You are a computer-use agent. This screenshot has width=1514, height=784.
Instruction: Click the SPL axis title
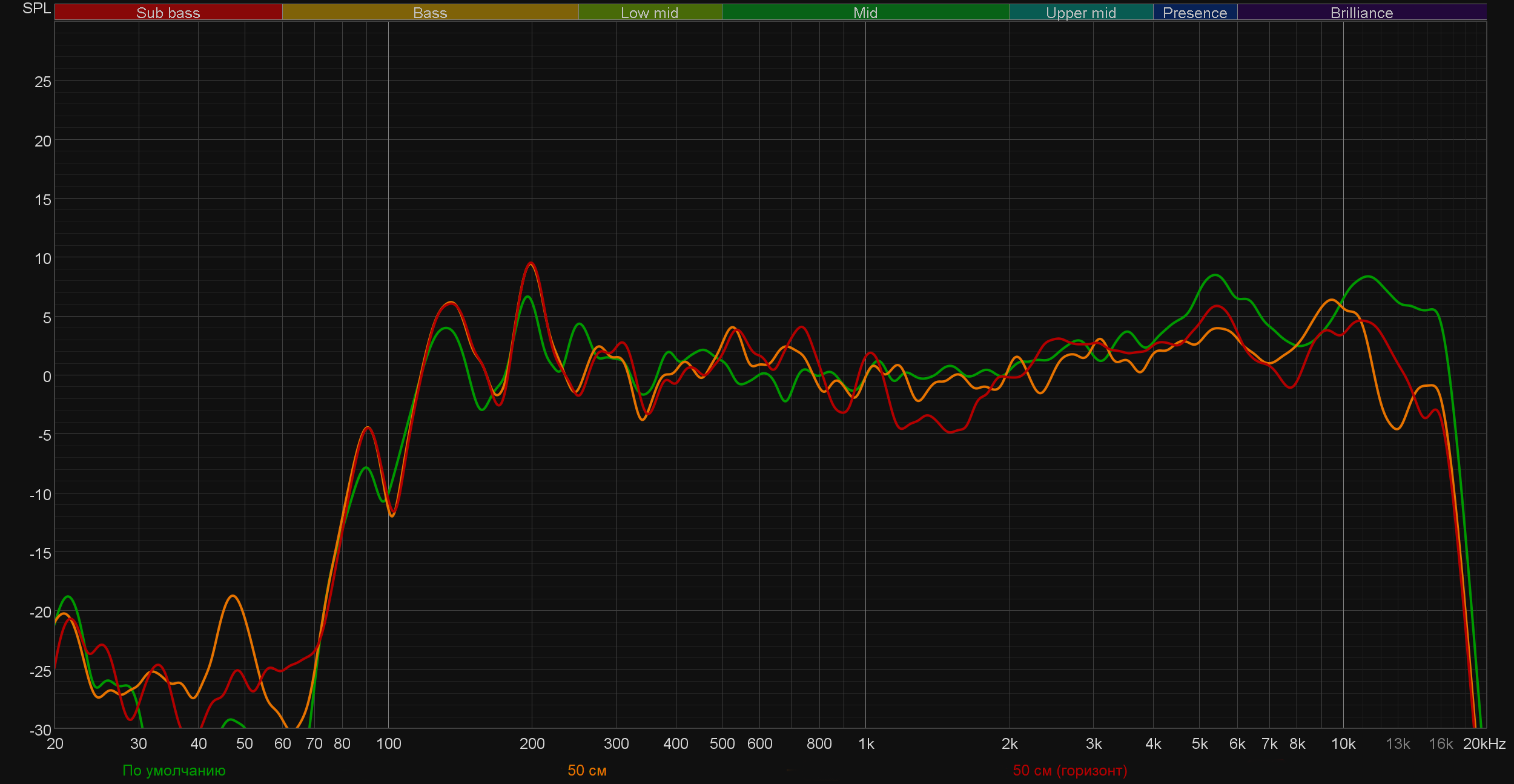(x=36, y=8)
